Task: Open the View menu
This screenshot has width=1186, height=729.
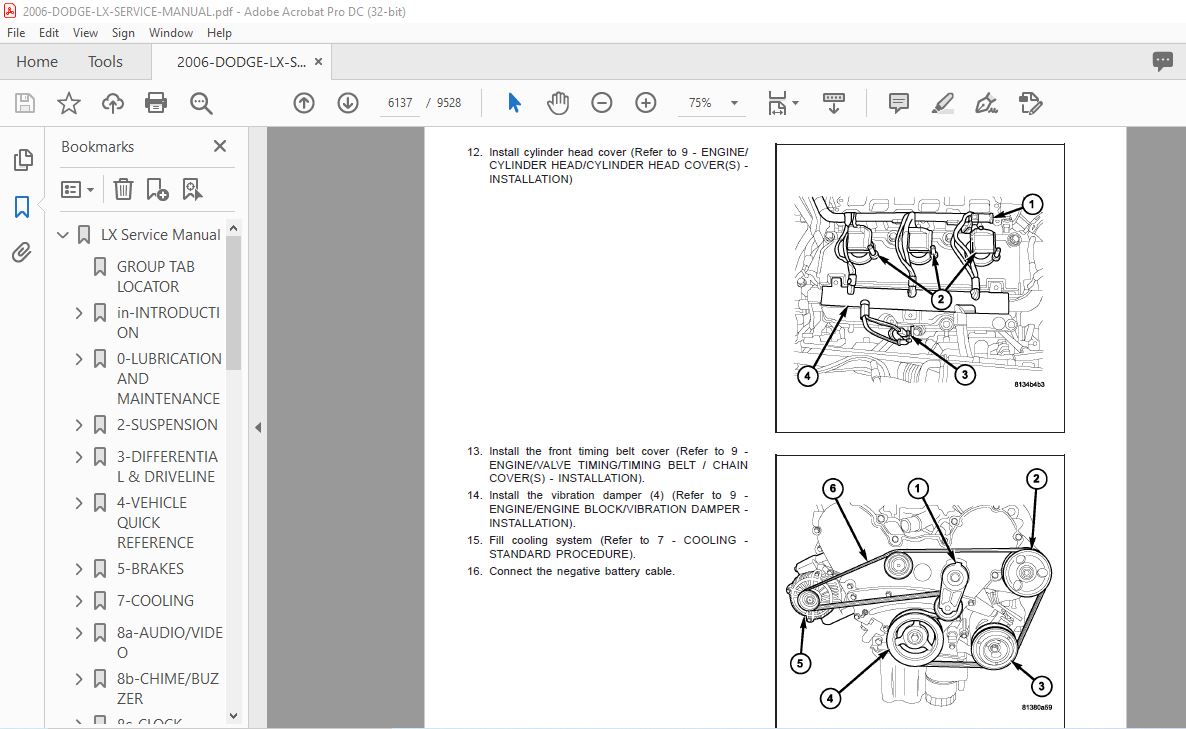Action: 85,33
